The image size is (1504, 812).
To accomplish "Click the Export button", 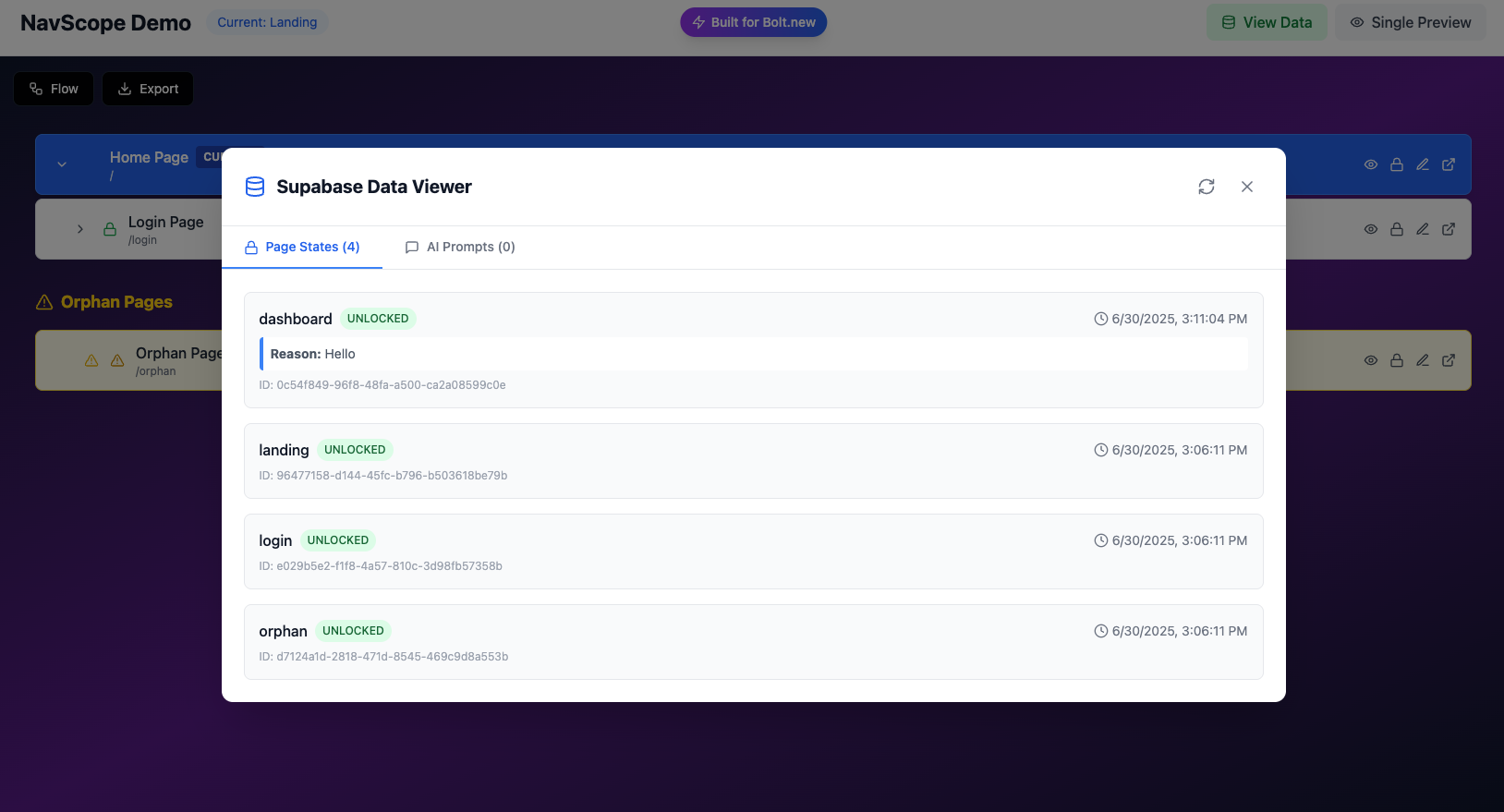I will [148, 89].
